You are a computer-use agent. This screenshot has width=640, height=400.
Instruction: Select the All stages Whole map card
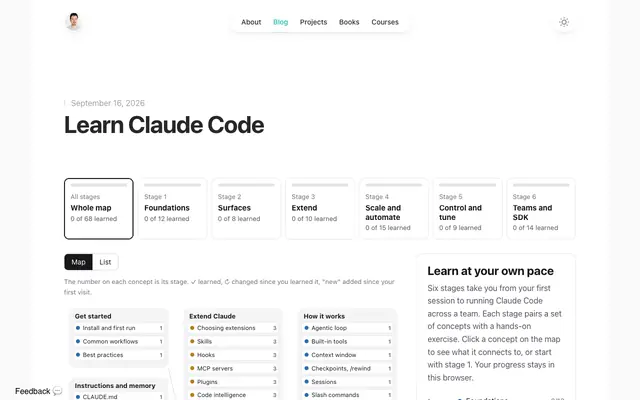[x=99, y=209]
